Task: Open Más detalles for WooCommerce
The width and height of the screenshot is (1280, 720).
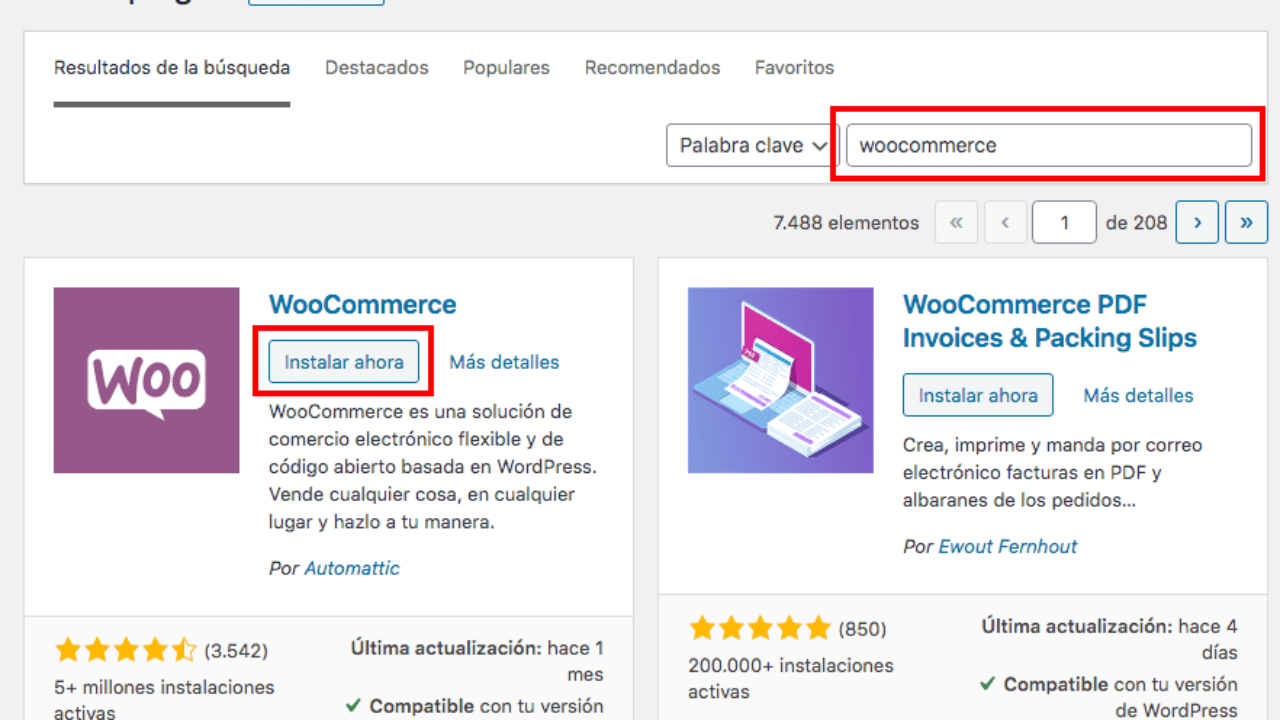Action: (504, 362)
